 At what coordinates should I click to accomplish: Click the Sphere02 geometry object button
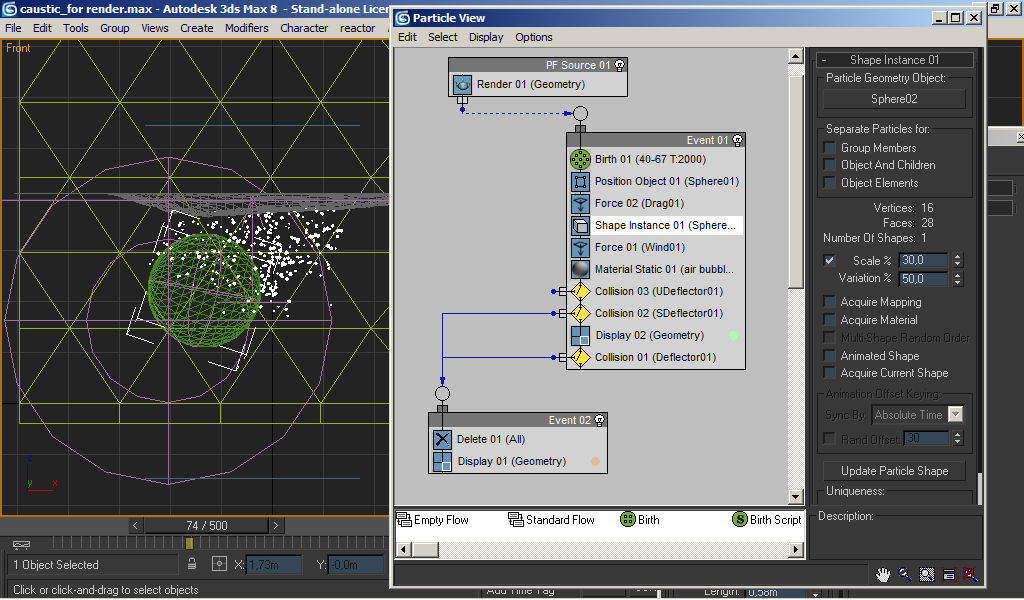894,99
